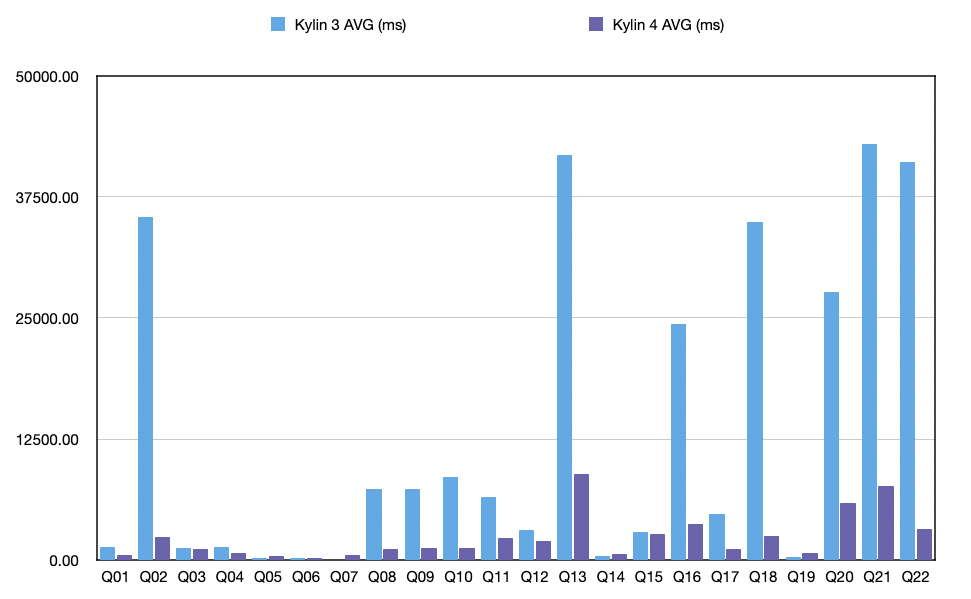This screenshot has height=599, width=971.
Task: Select the purple Kylin 4 bar for Q21
Action: (886, 523)
